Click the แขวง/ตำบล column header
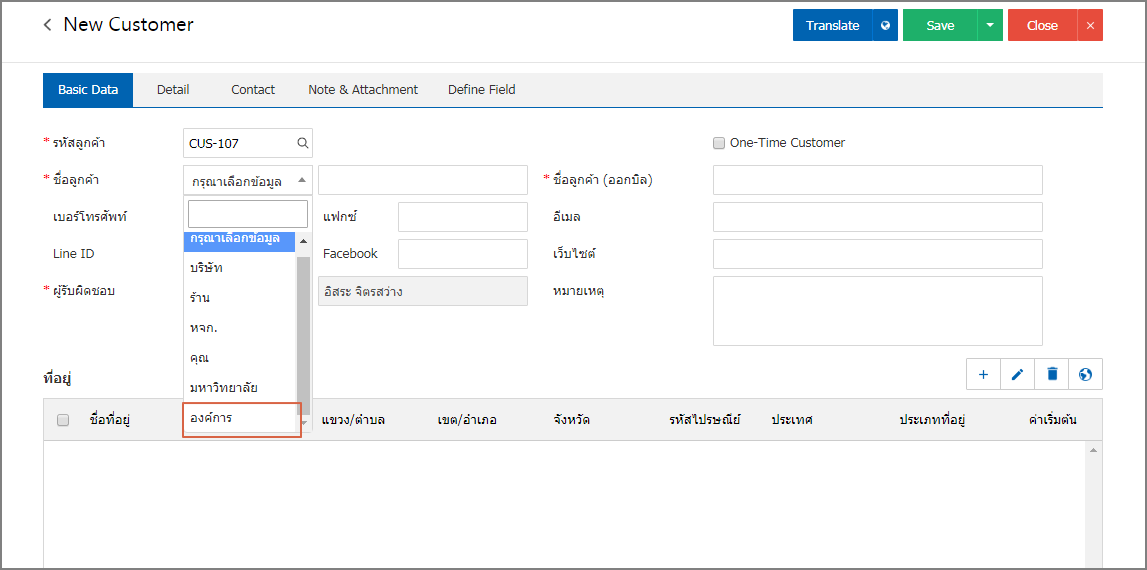1147x570 pixels. click(354, 420)
